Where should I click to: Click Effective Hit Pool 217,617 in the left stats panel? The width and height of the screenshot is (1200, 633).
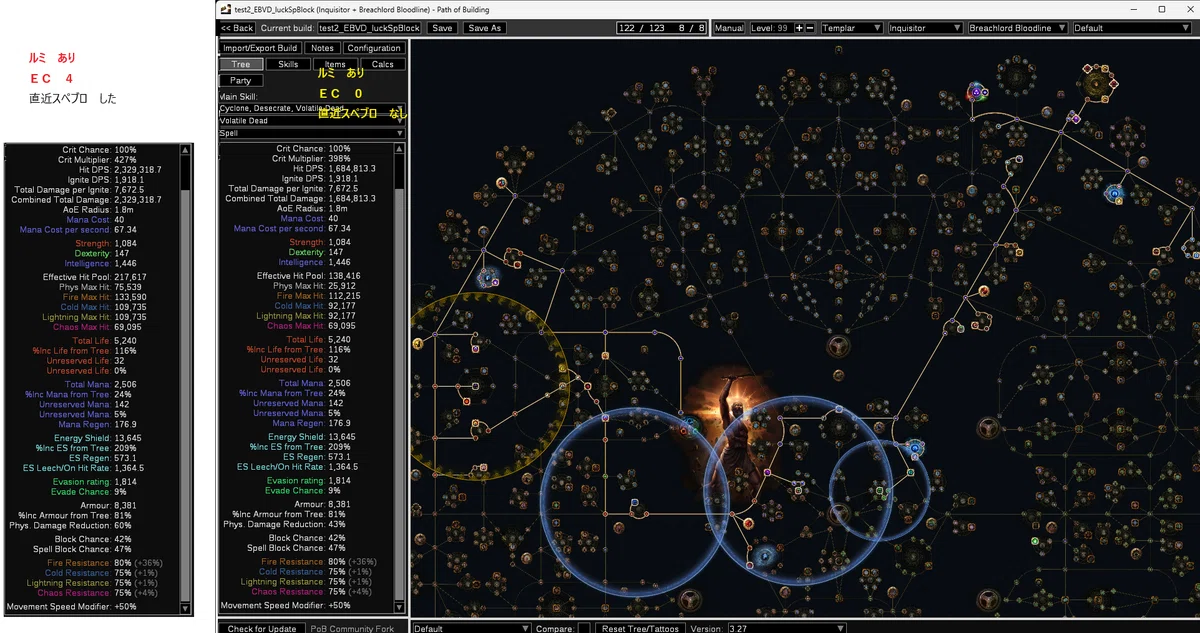click(94, 276)
